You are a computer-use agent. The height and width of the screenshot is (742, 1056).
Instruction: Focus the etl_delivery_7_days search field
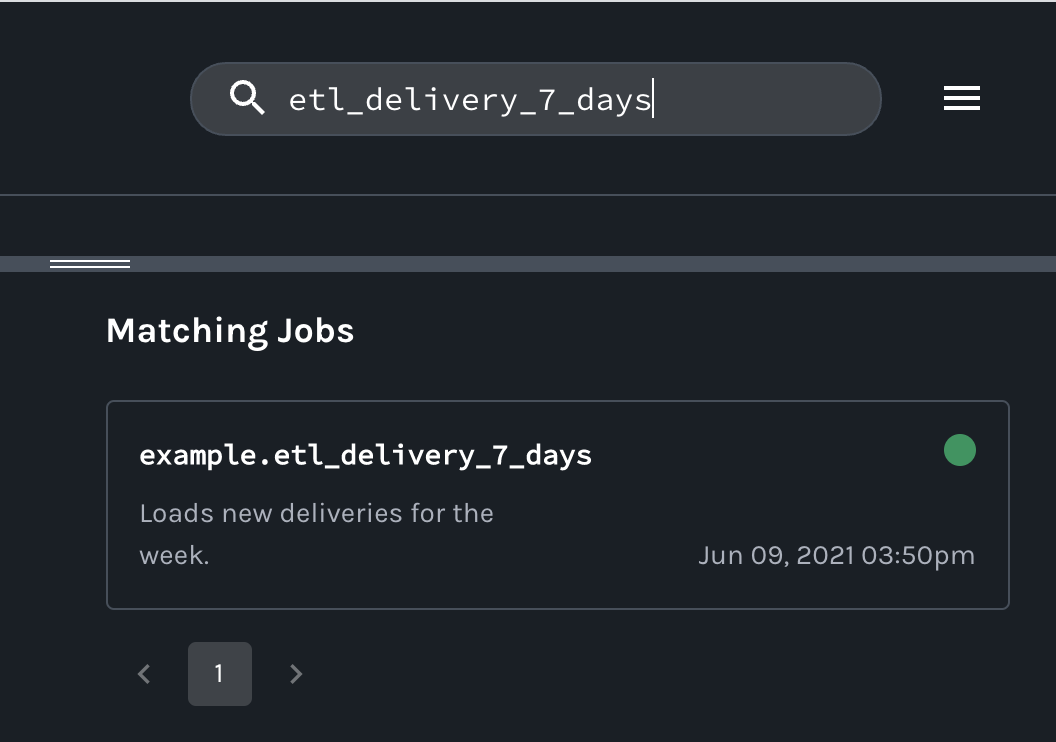[x=470, y=100]
